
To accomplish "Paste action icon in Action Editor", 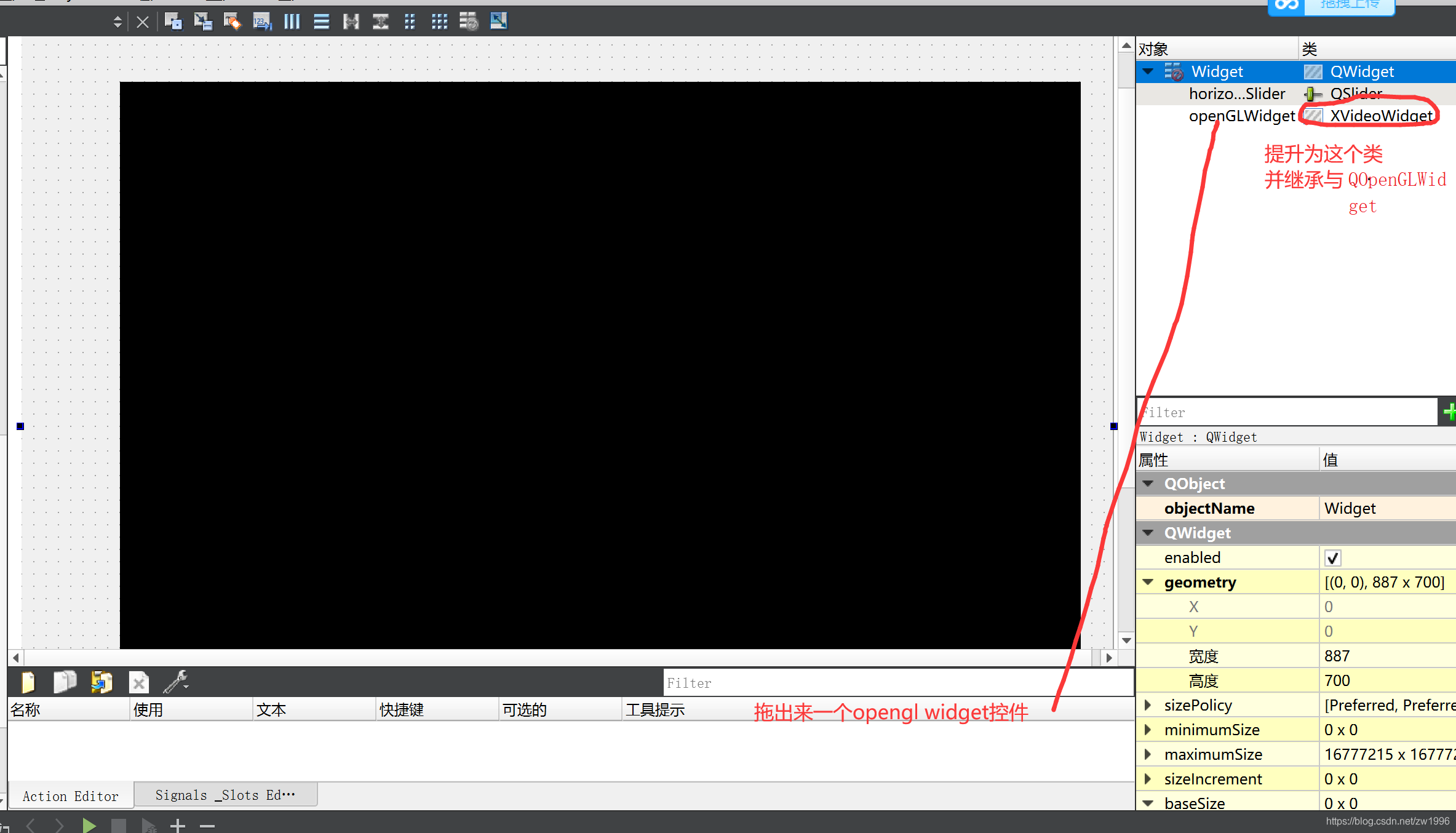I will tap(101, 682).
